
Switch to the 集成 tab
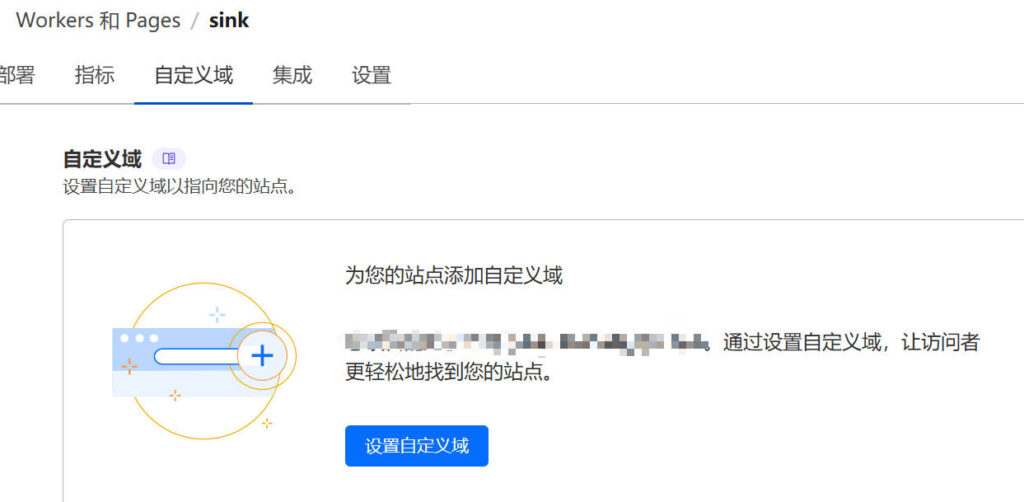(x=293, y=75)
